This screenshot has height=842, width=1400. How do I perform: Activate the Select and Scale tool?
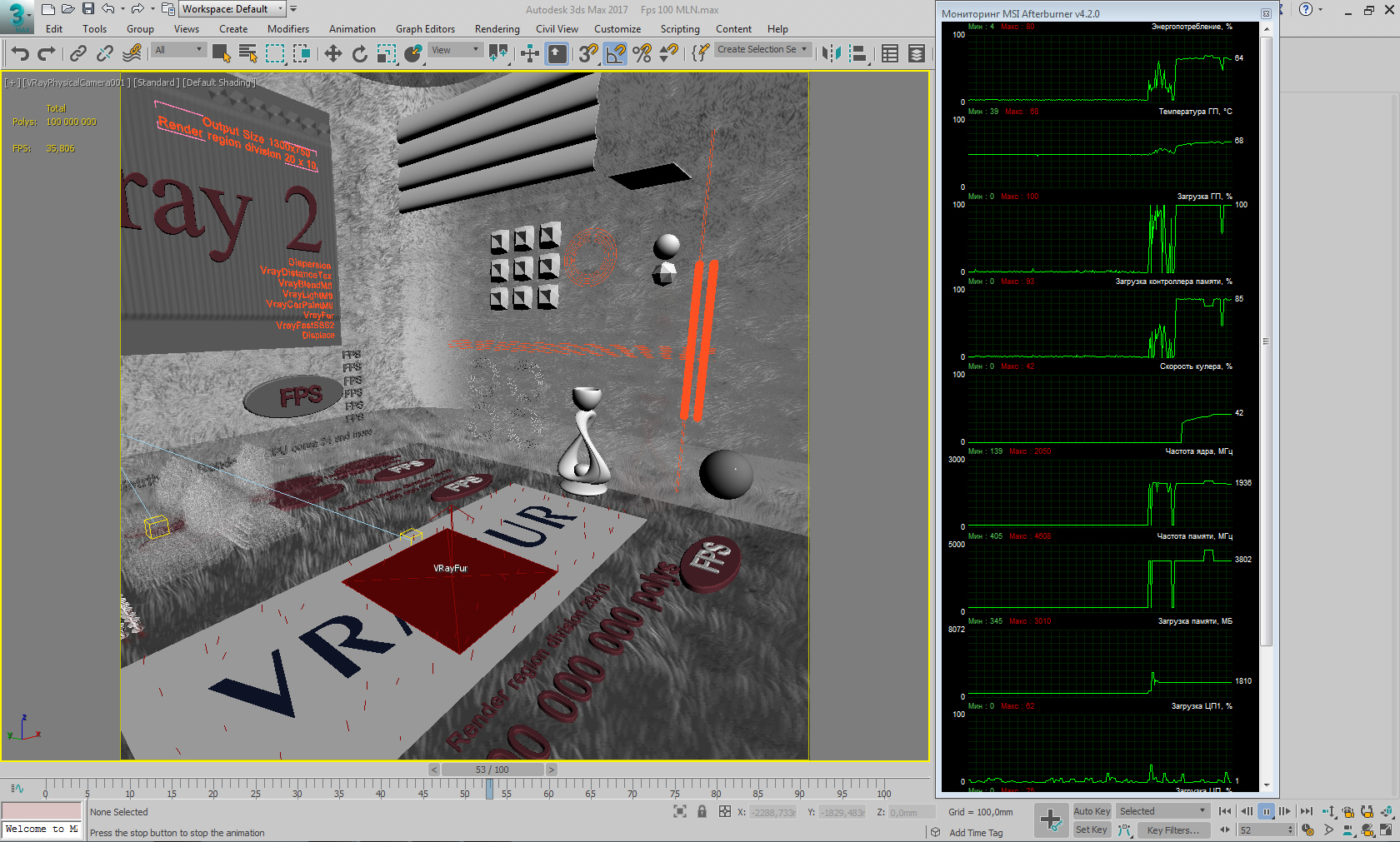click(x=386, y=54)
